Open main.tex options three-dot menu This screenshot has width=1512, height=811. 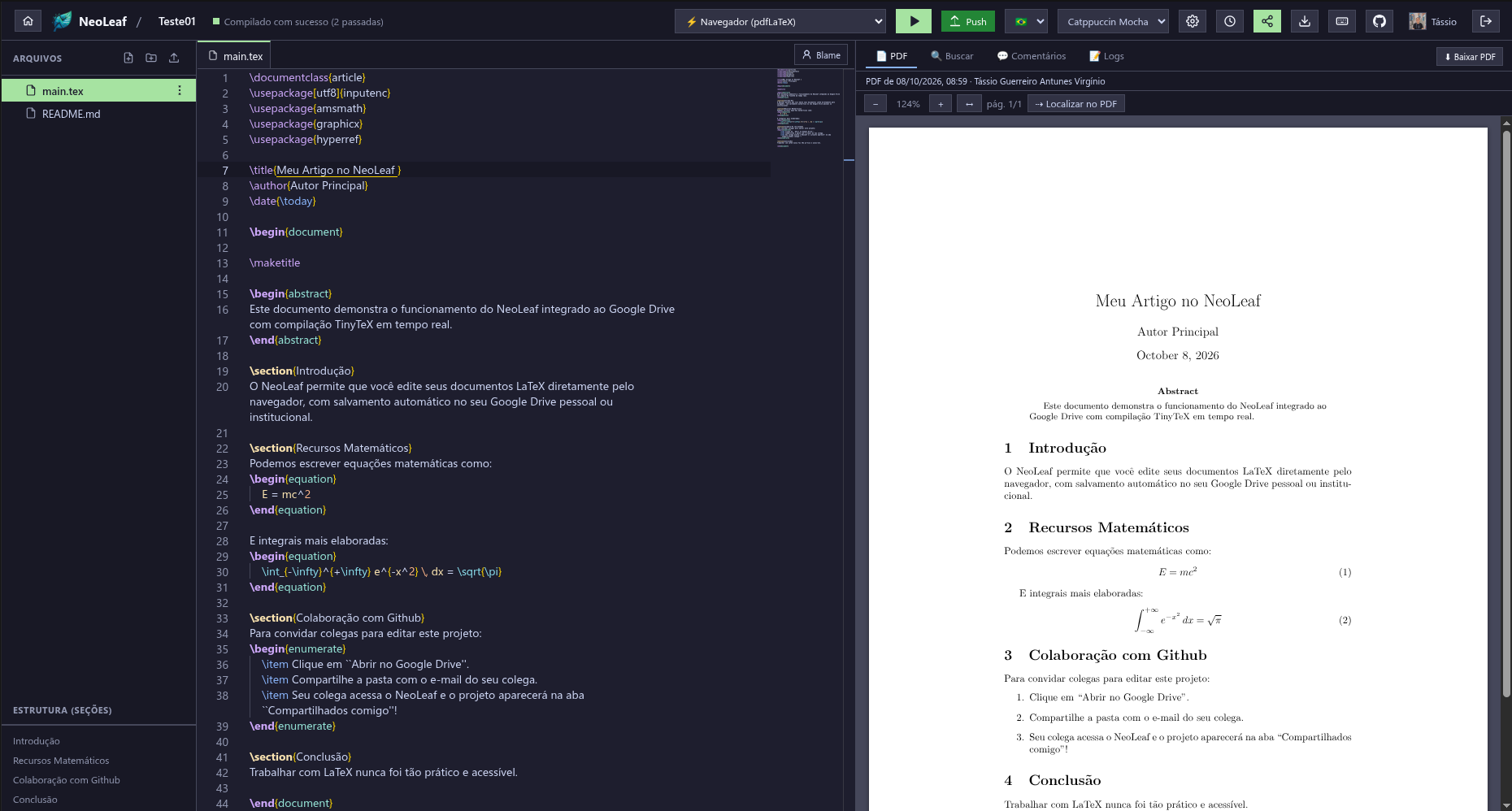point(180,90)
